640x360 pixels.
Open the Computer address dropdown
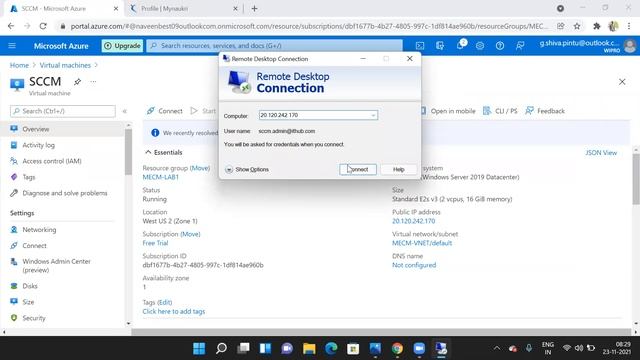coord(373,116)
